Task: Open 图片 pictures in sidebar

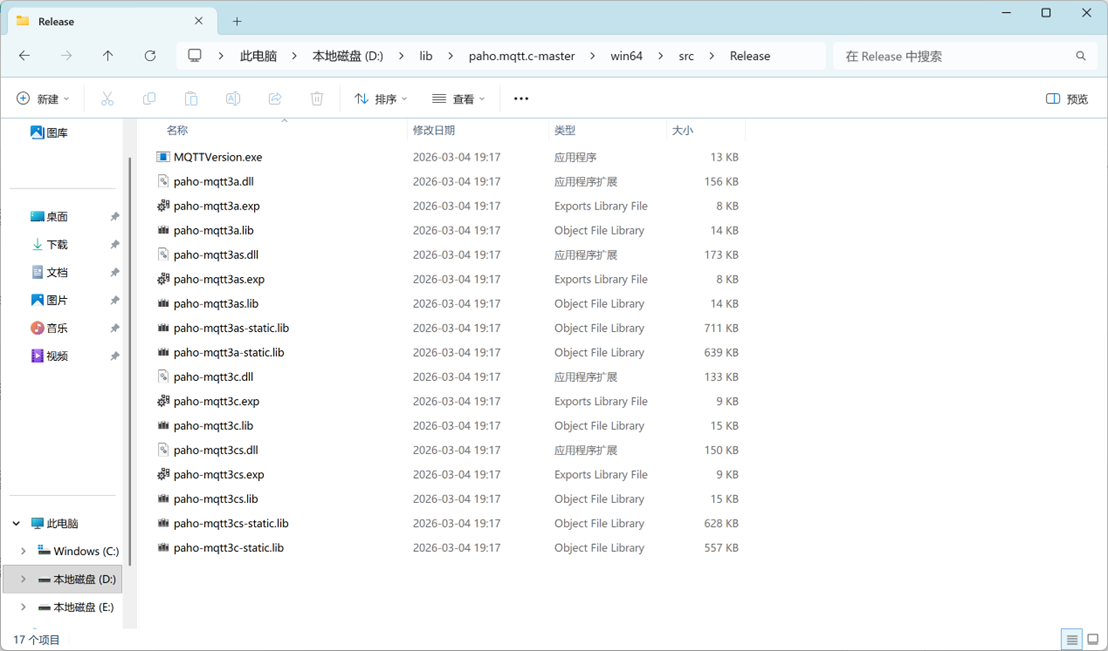Action: (x=49, y=300)
